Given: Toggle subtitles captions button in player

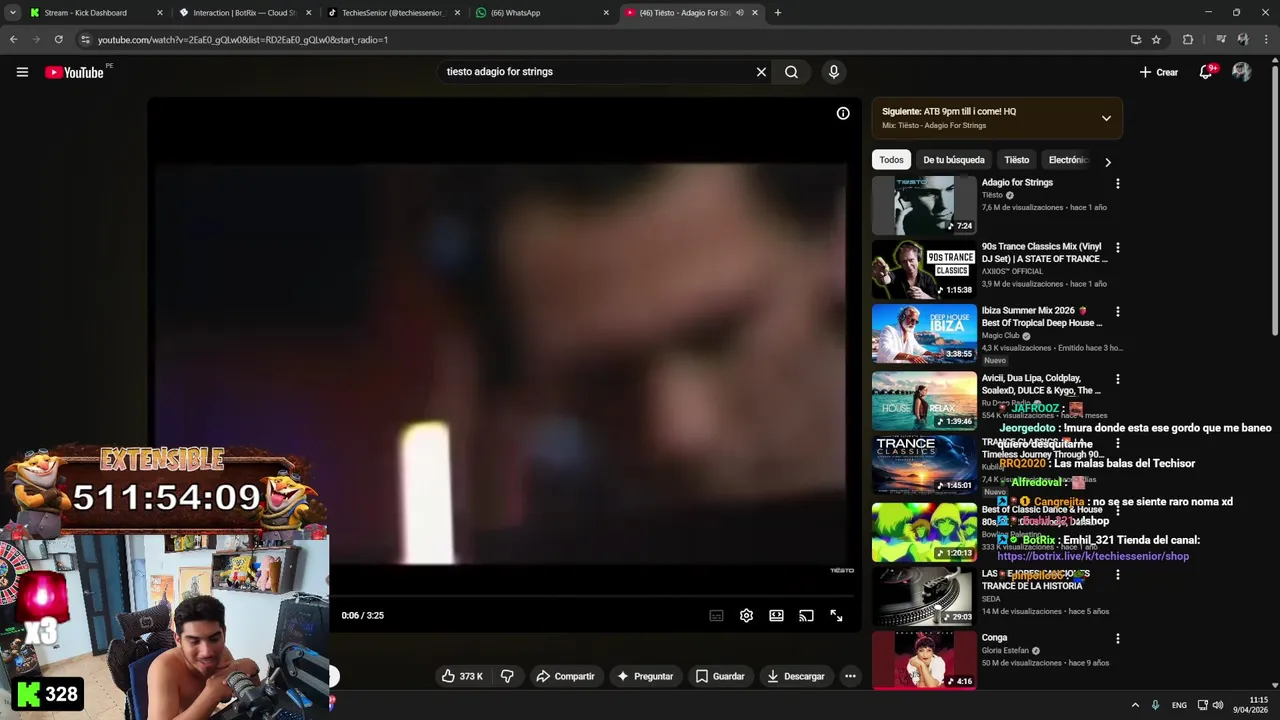Looking at the screenshot, I should pyautogui.click(x=716, y=616).
